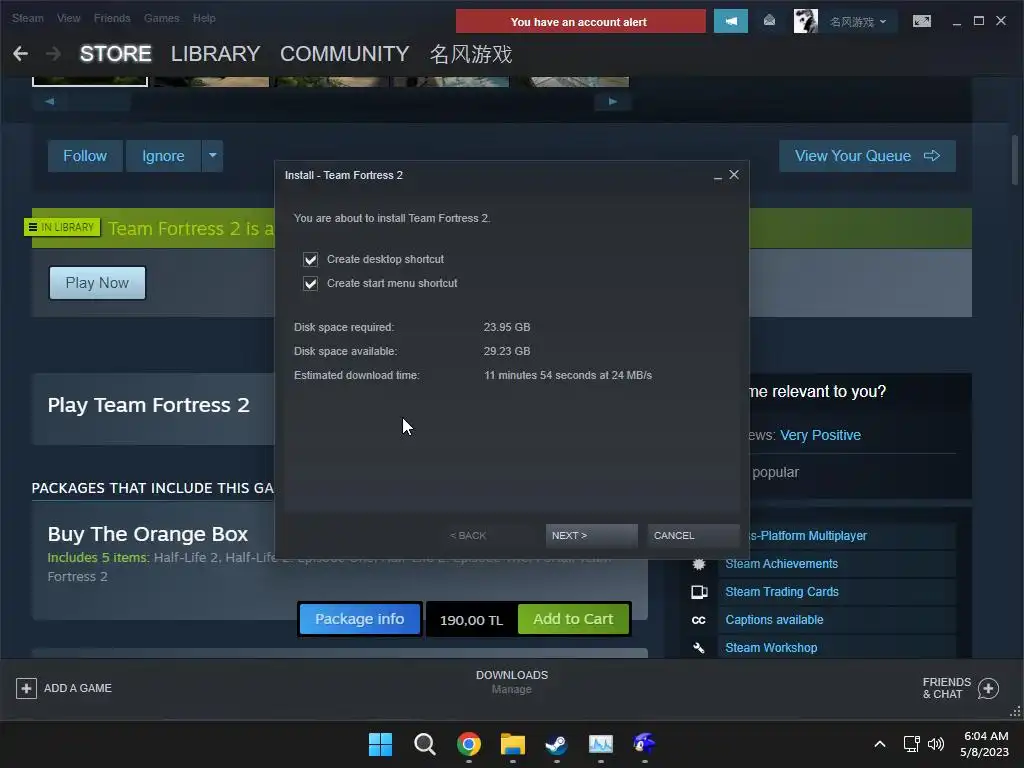This screenshot has width=1024, height=768.
Task: Click the Follow button
Action: pos(85,156)
